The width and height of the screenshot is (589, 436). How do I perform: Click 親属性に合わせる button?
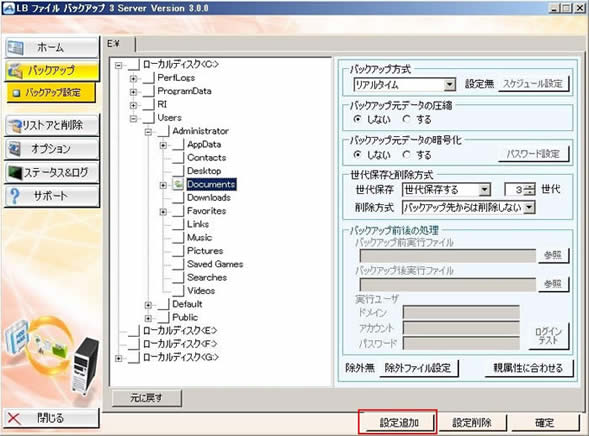(x=528, y=368)
